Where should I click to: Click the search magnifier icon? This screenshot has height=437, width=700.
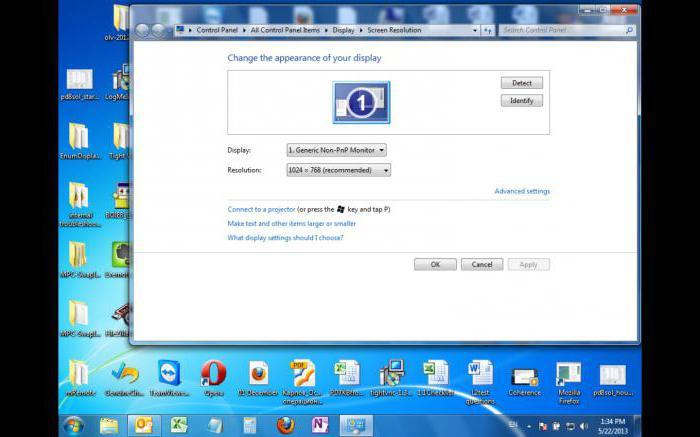pos(629,30)
